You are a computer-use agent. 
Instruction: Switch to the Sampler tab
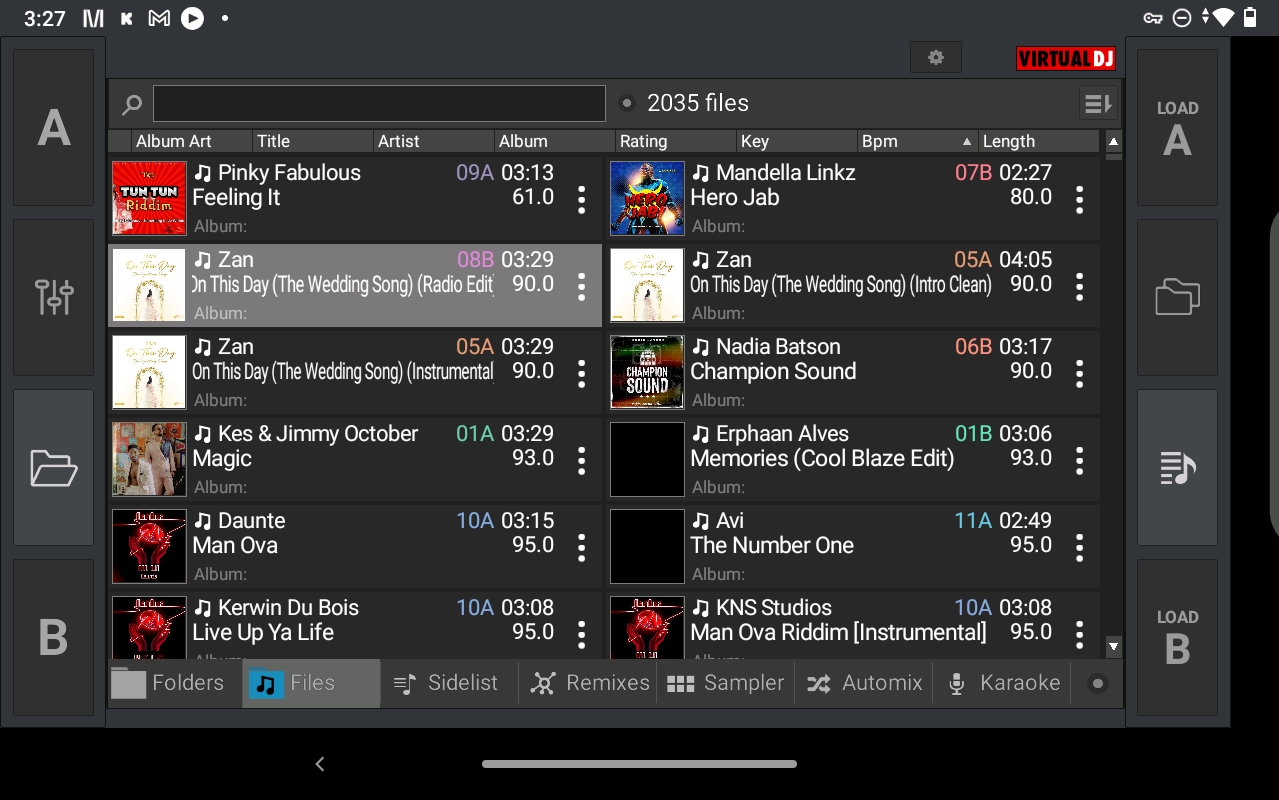click(726, 683)
